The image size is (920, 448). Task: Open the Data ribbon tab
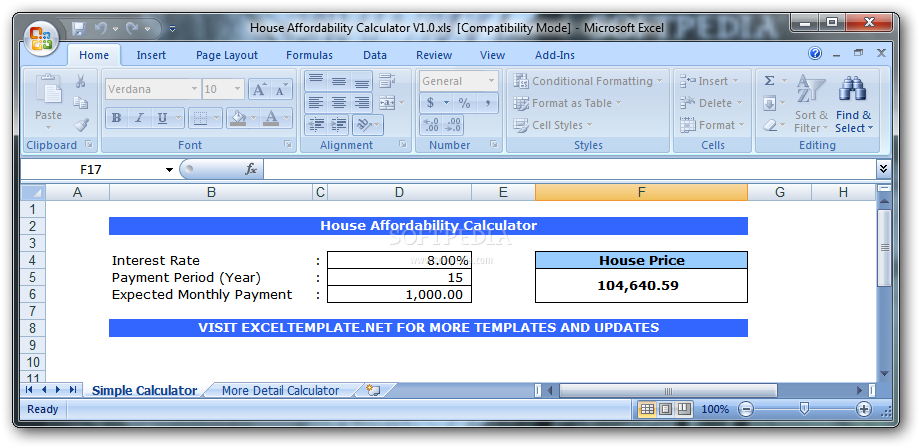click(375, 55)
